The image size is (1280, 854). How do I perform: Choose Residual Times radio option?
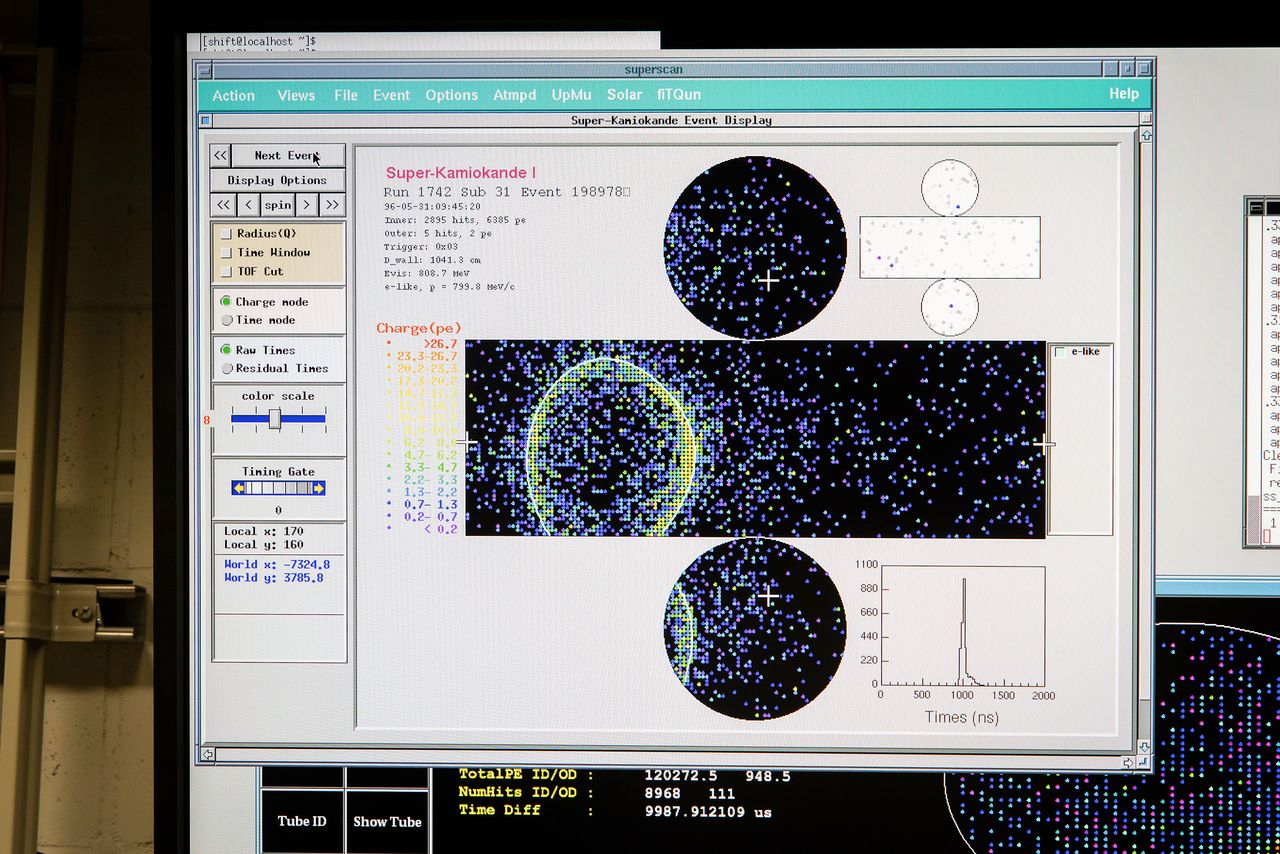click(x=226, y=368)
